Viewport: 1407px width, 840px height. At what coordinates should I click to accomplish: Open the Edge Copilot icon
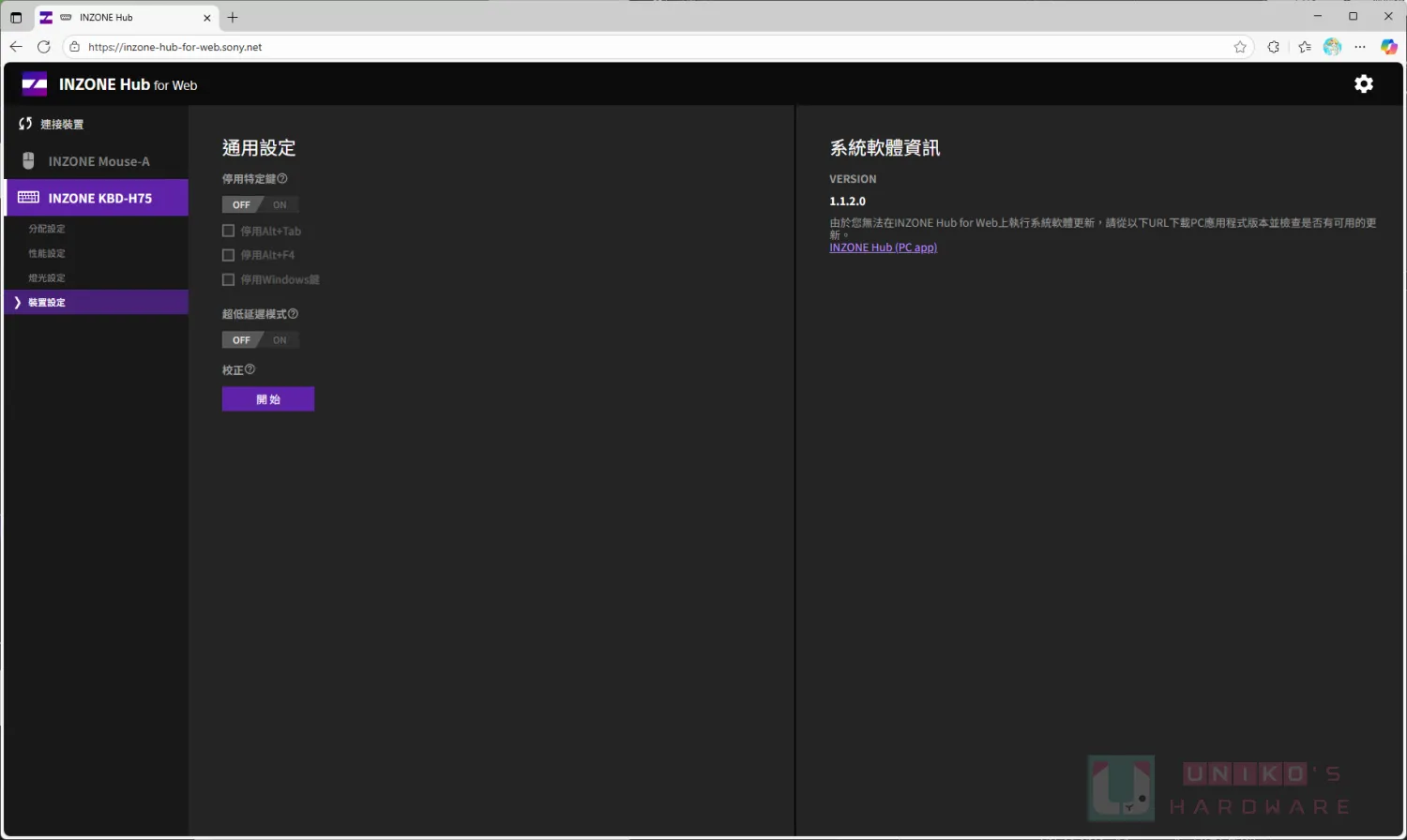point(1388,47)
